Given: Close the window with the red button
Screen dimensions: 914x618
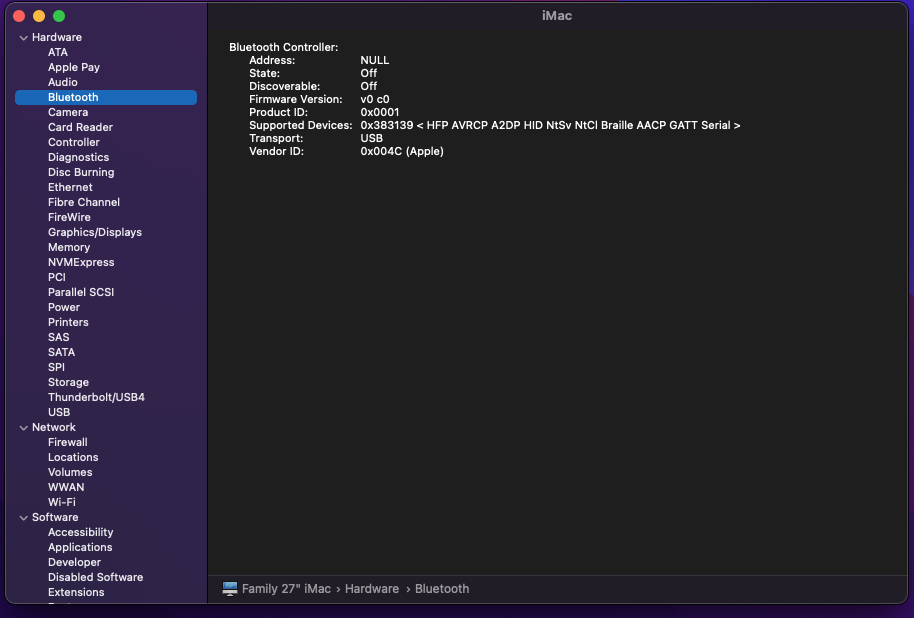Looking at the screenshot, I should (x=19, y=16).
